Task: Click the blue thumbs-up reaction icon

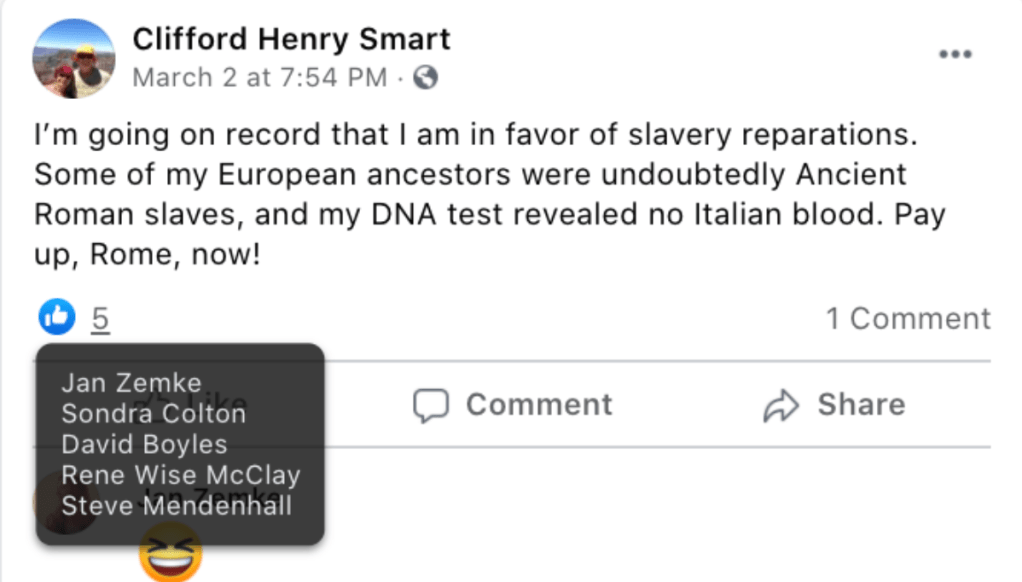Action: coord(56,318)
